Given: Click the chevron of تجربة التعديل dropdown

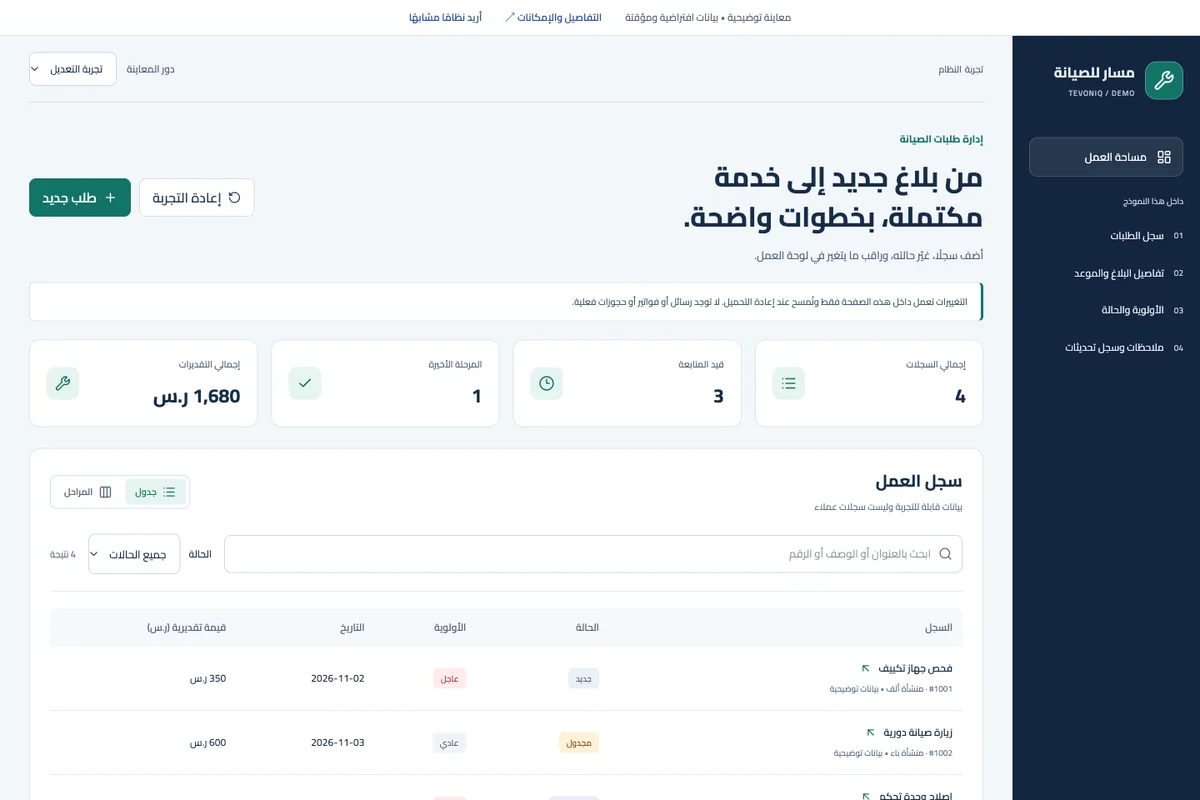Looking at the screenshot, I should point(36,69).
